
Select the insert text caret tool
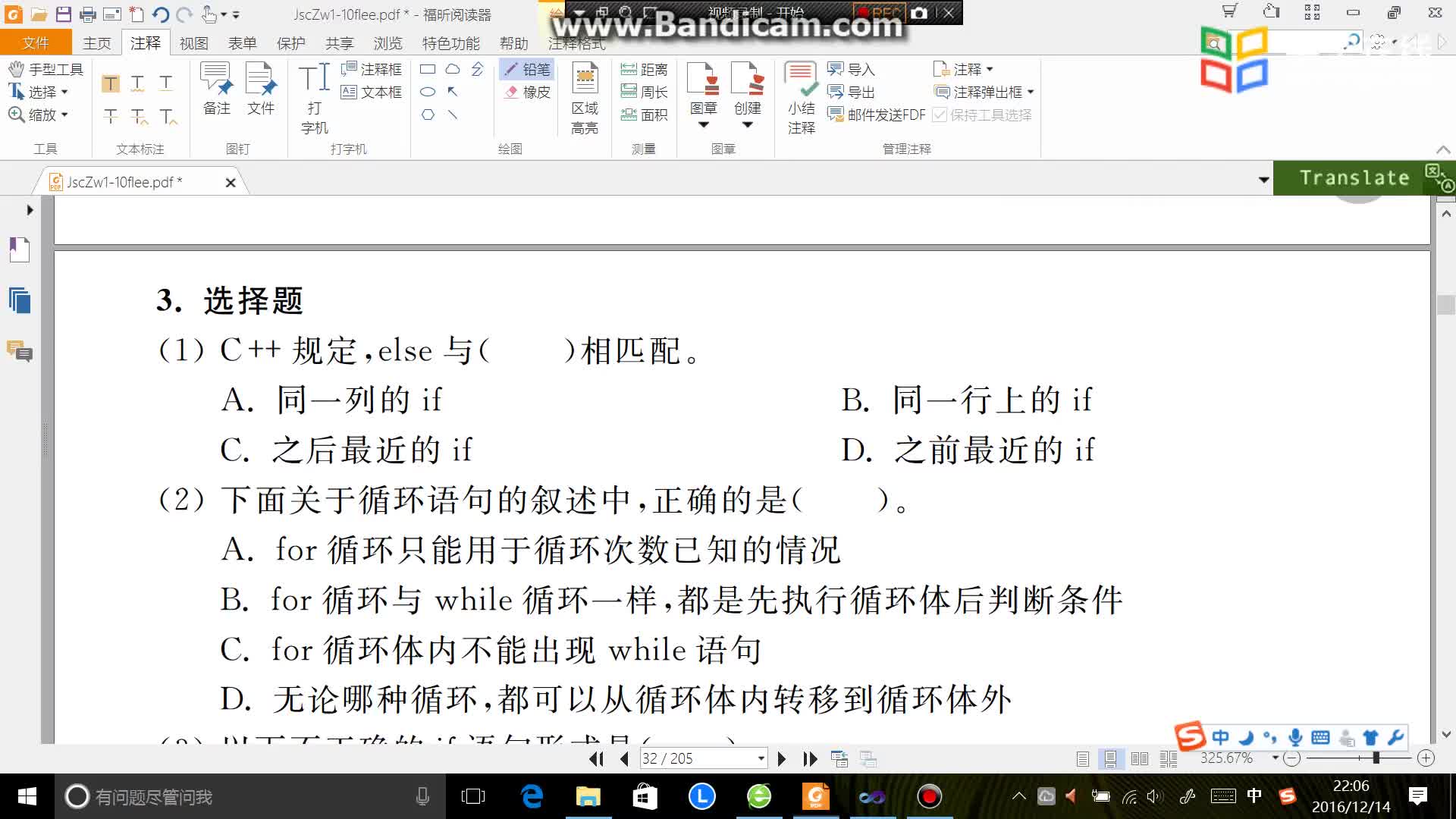coord(168,116)
